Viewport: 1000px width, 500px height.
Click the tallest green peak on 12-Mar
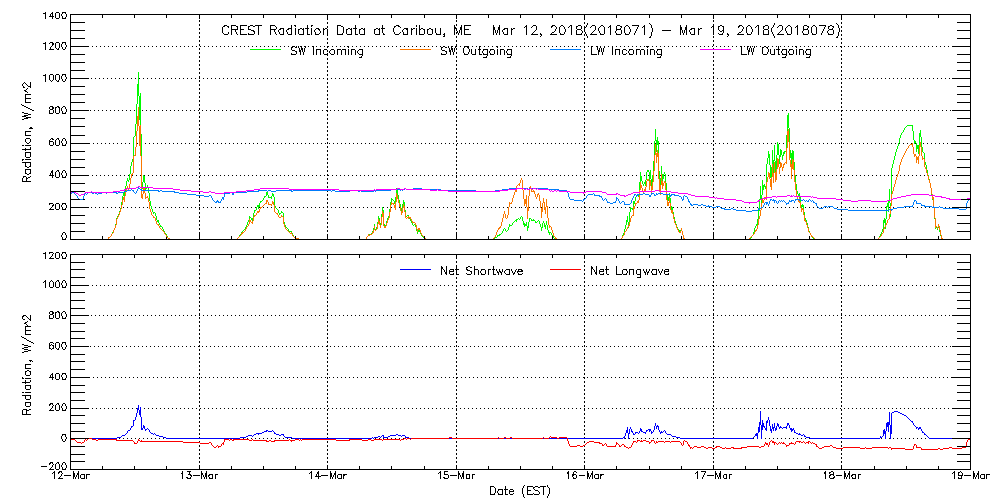pyautogui.click(x=138, y=73)
